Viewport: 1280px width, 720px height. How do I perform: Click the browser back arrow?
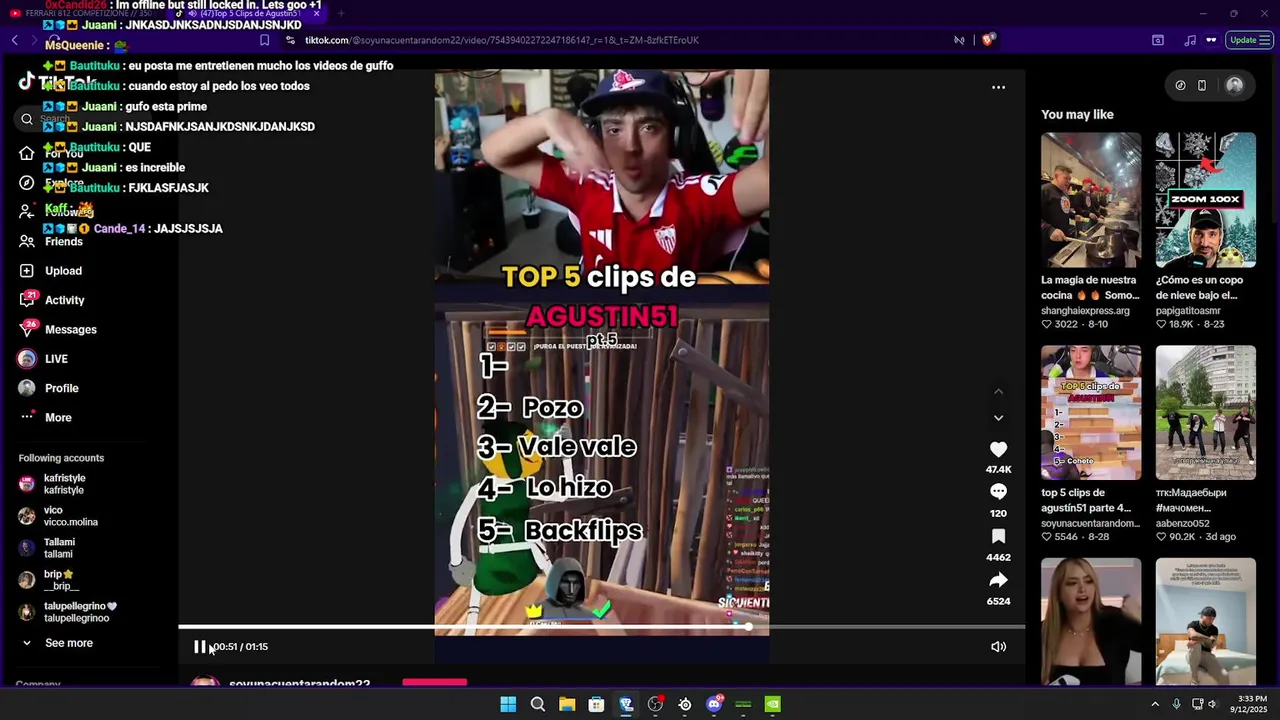point(14,40)
